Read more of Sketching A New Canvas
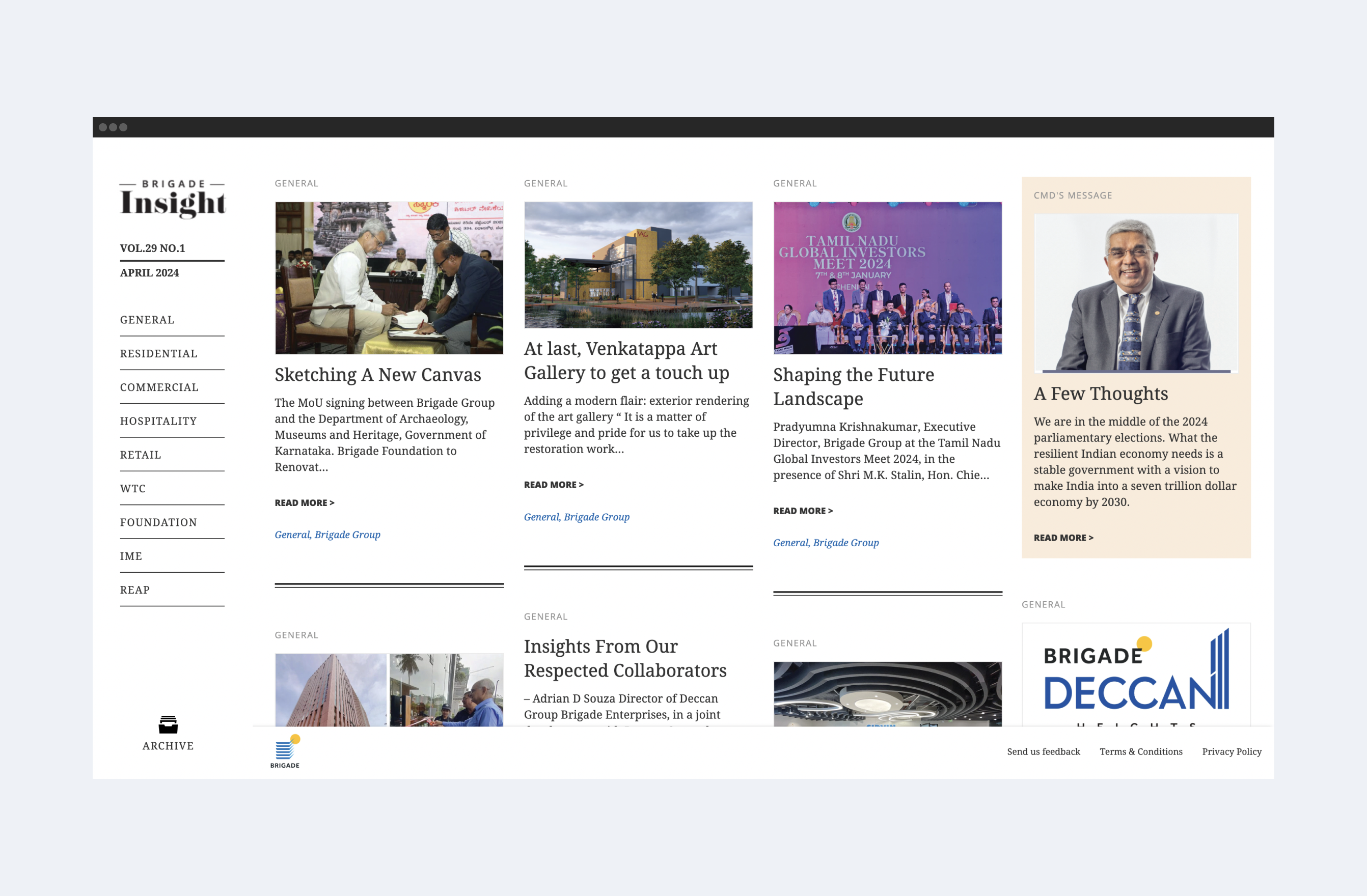 (305, 503)
